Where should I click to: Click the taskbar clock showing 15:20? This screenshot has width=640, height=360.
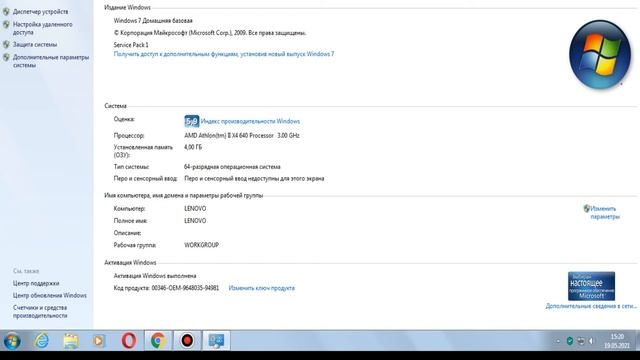point(617,341)
